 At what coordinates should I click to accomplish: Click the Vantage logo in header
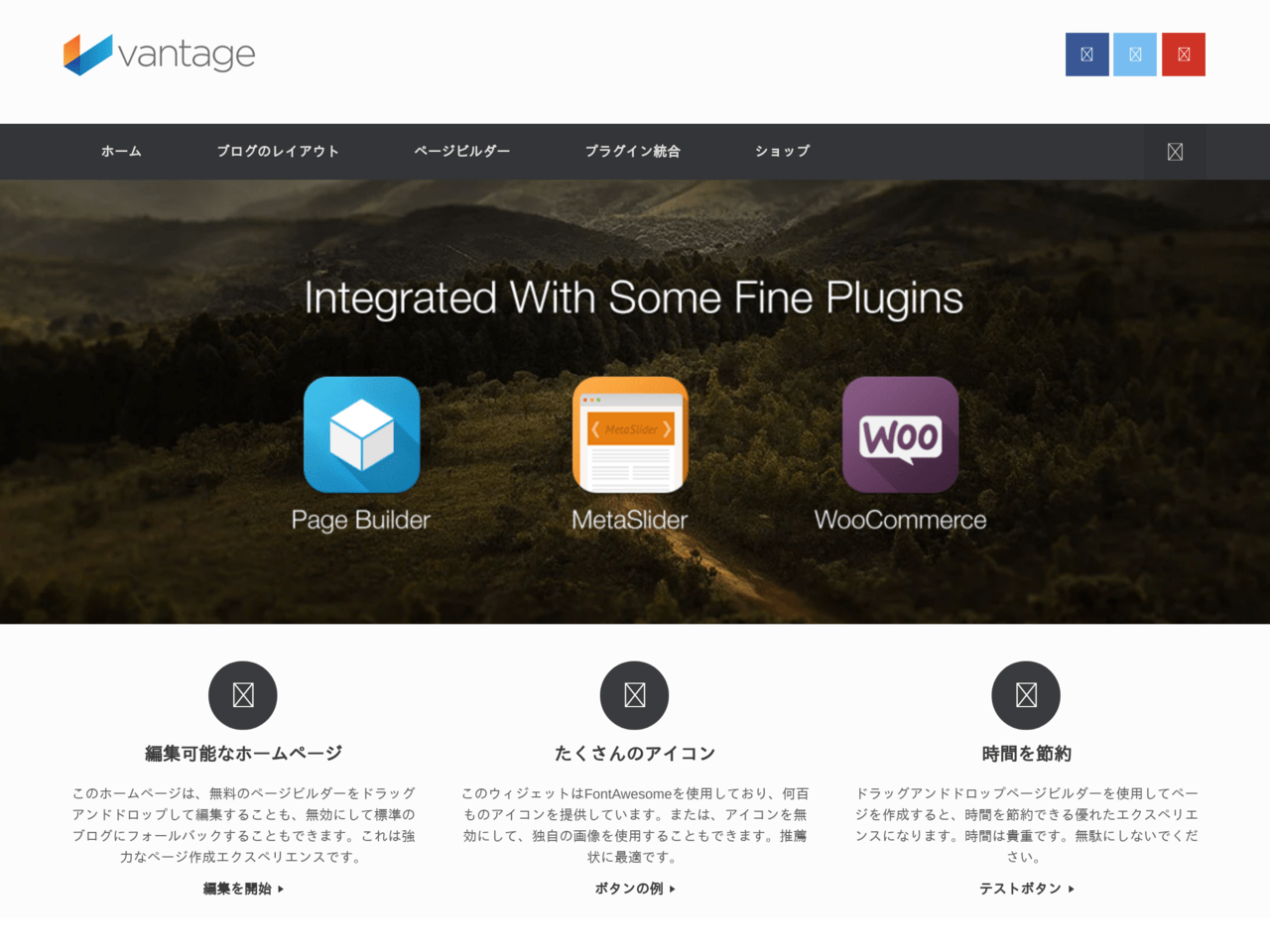(160, 54)
